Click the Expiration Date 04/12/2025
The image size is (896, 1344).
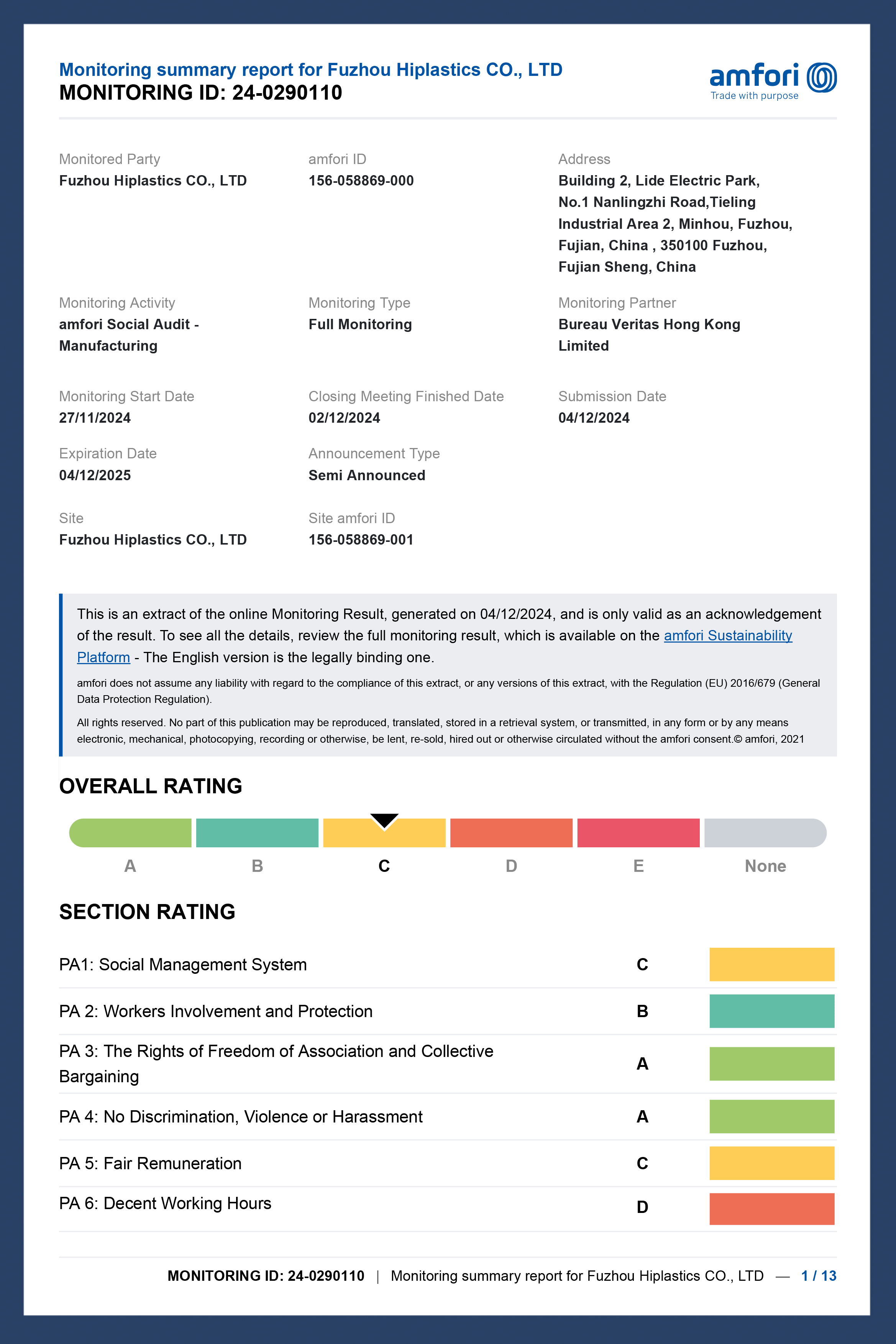pyautogui.click(x=95, y=475)
